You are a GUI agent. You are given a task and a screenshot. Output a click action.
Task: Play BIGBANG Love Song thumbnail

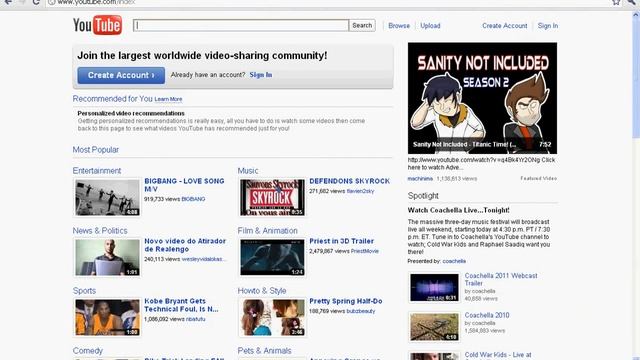pyautogui.click(x=107, y=198)
